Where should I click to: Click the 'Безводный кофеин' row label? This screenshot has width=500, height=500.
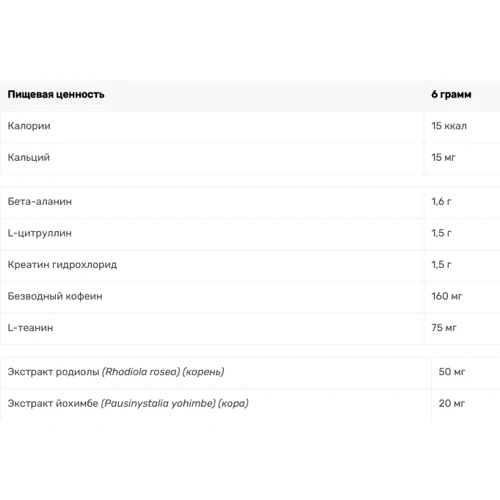[55, 296]
